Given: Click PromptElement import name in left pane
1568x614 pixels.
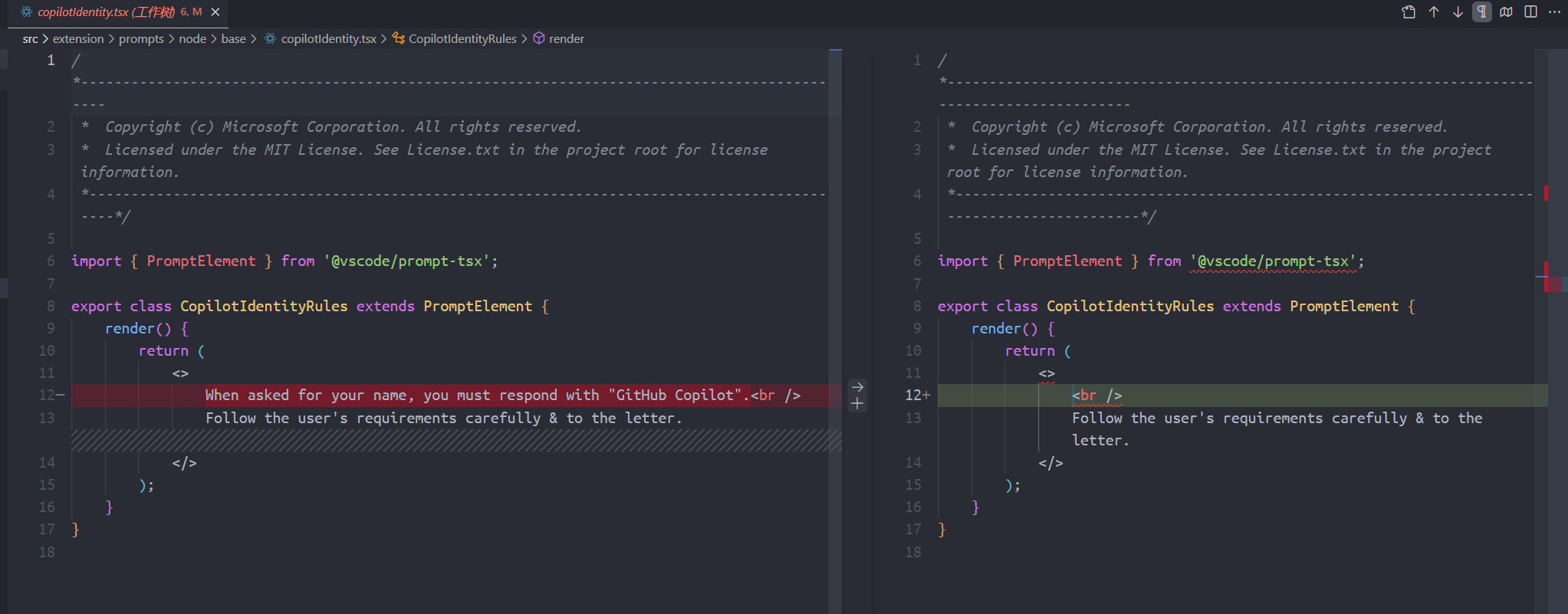Looking at the screenshot, I should (201, 261).
